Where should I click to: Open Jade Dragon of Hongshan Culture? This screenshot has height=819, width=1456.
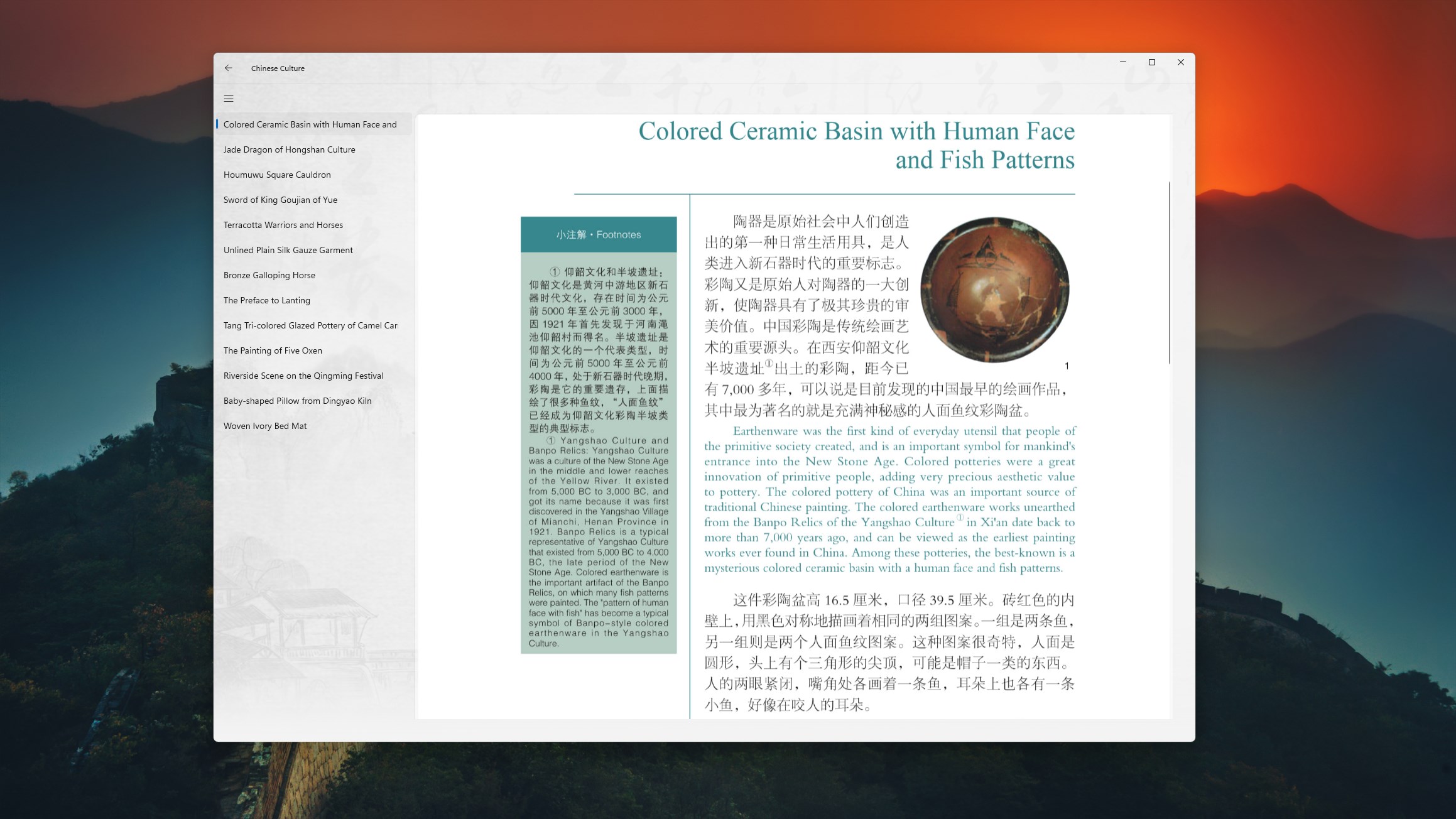290,149
